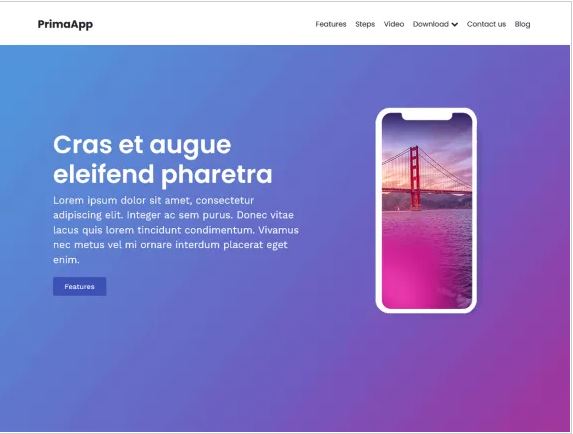Go to Features in the navigation bar
The width and height of the screenshot is (573, 434).
pos(331,24)
